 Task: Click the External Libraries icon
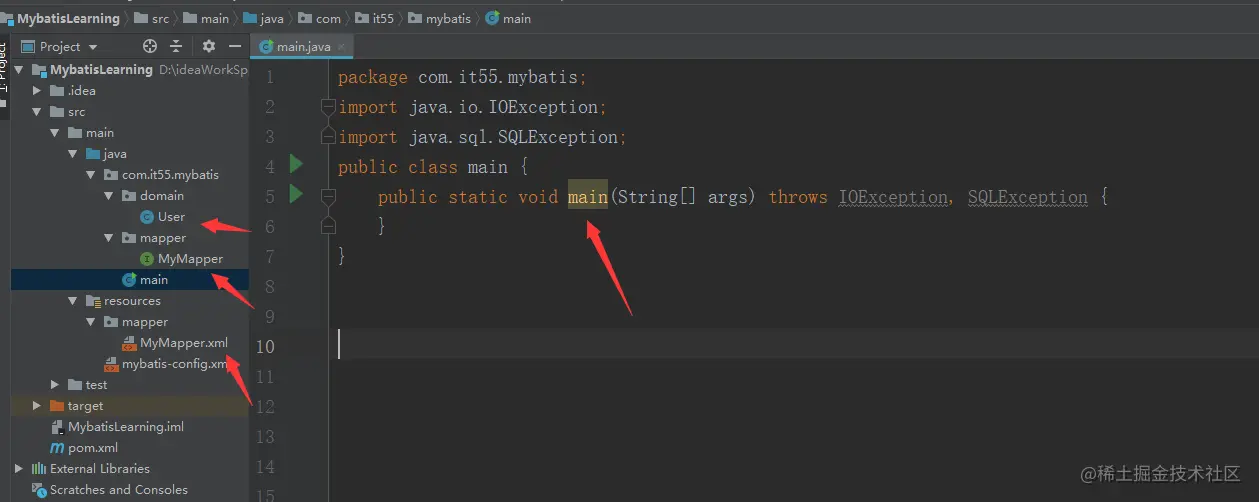(39, 469)
